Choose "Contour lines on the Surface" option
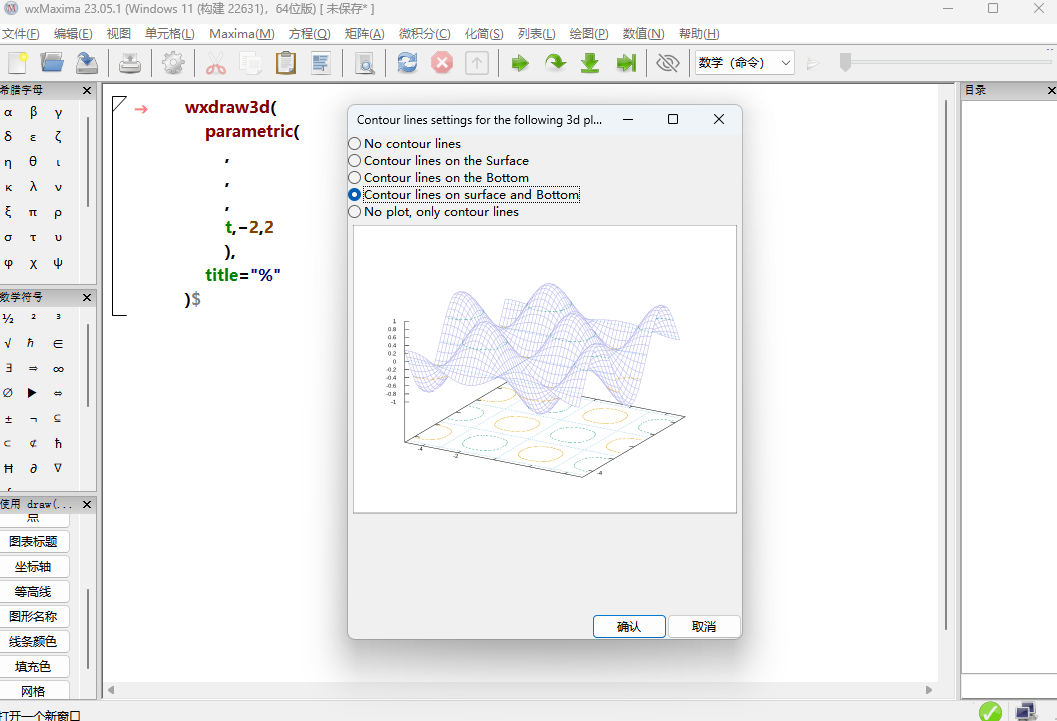 click(x=355, y=161)
